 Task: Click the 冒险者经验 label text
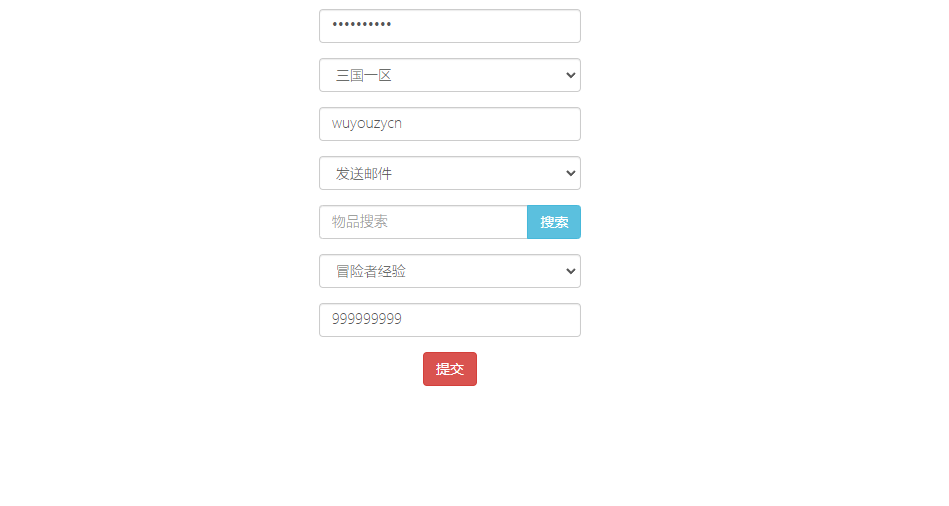click(x=370, y=272)
